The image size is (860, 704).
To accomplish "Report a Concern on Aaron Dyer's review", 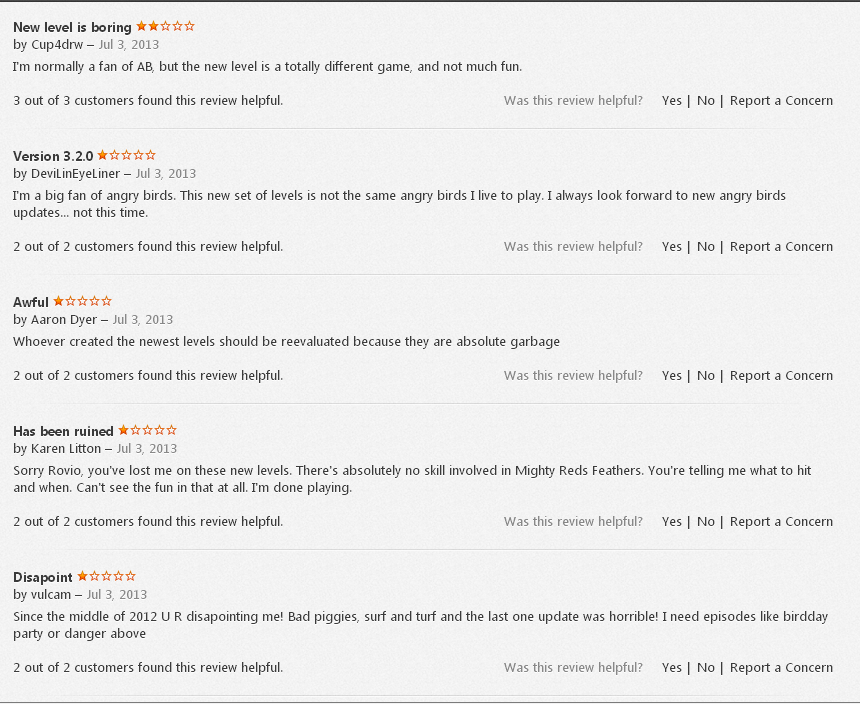I will (781, 376).
